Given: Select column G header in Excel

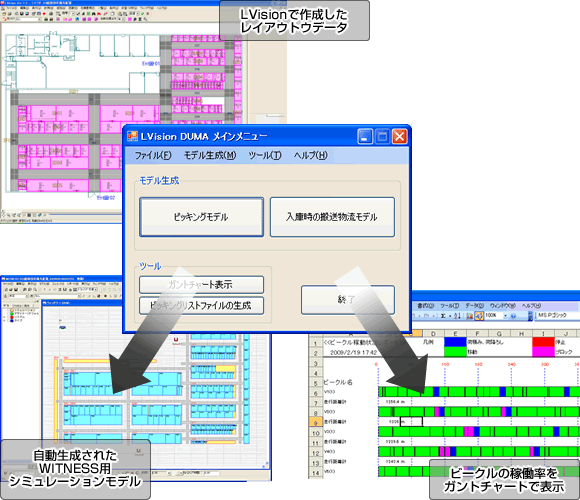Looking at the screenshot, I should (499, 334).
